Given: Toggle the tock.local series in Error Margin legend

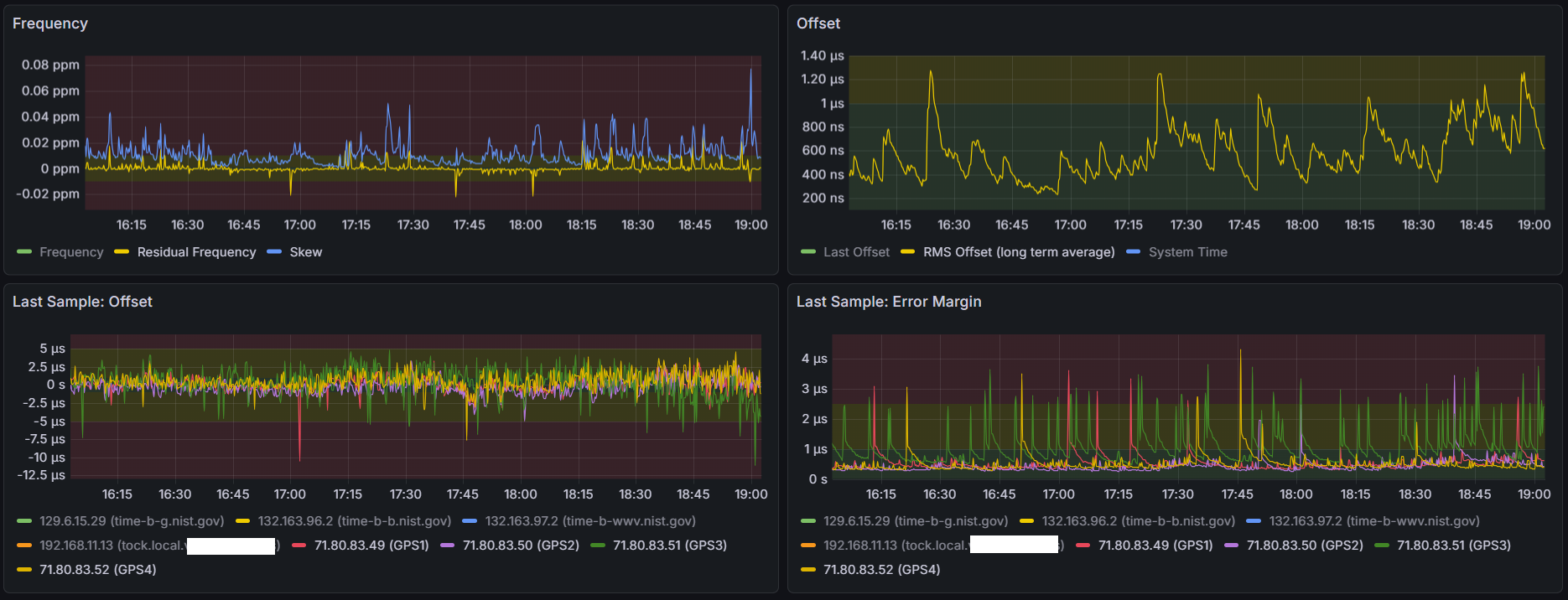Looking at the screenshot, I should 943,546.
